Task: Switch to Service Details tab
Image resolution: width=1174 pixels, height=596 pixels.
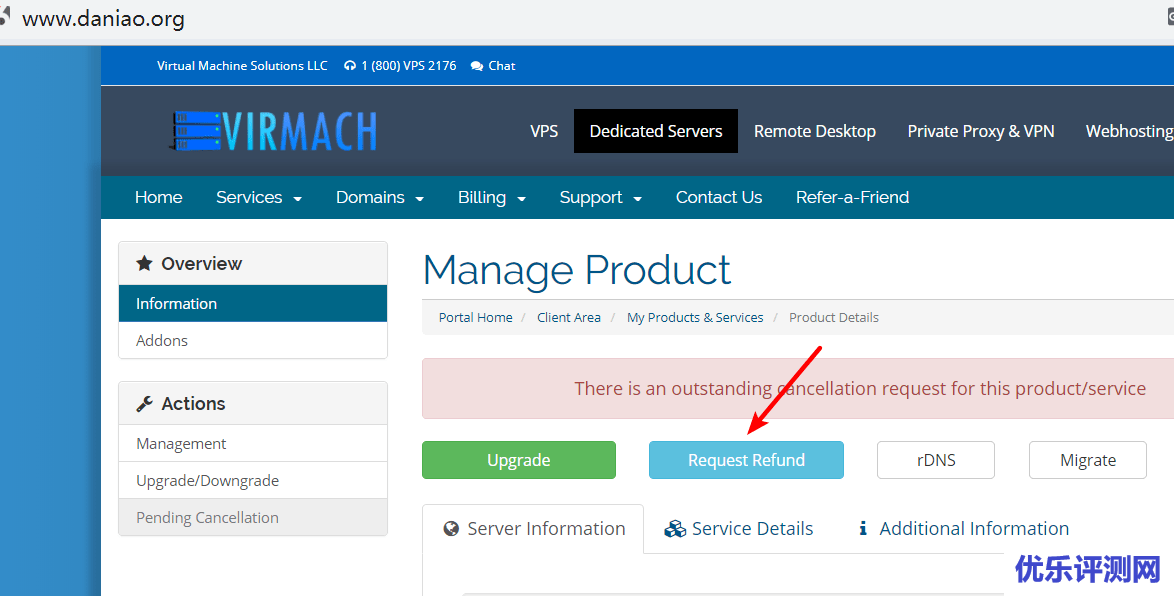Action: [738, 529]
